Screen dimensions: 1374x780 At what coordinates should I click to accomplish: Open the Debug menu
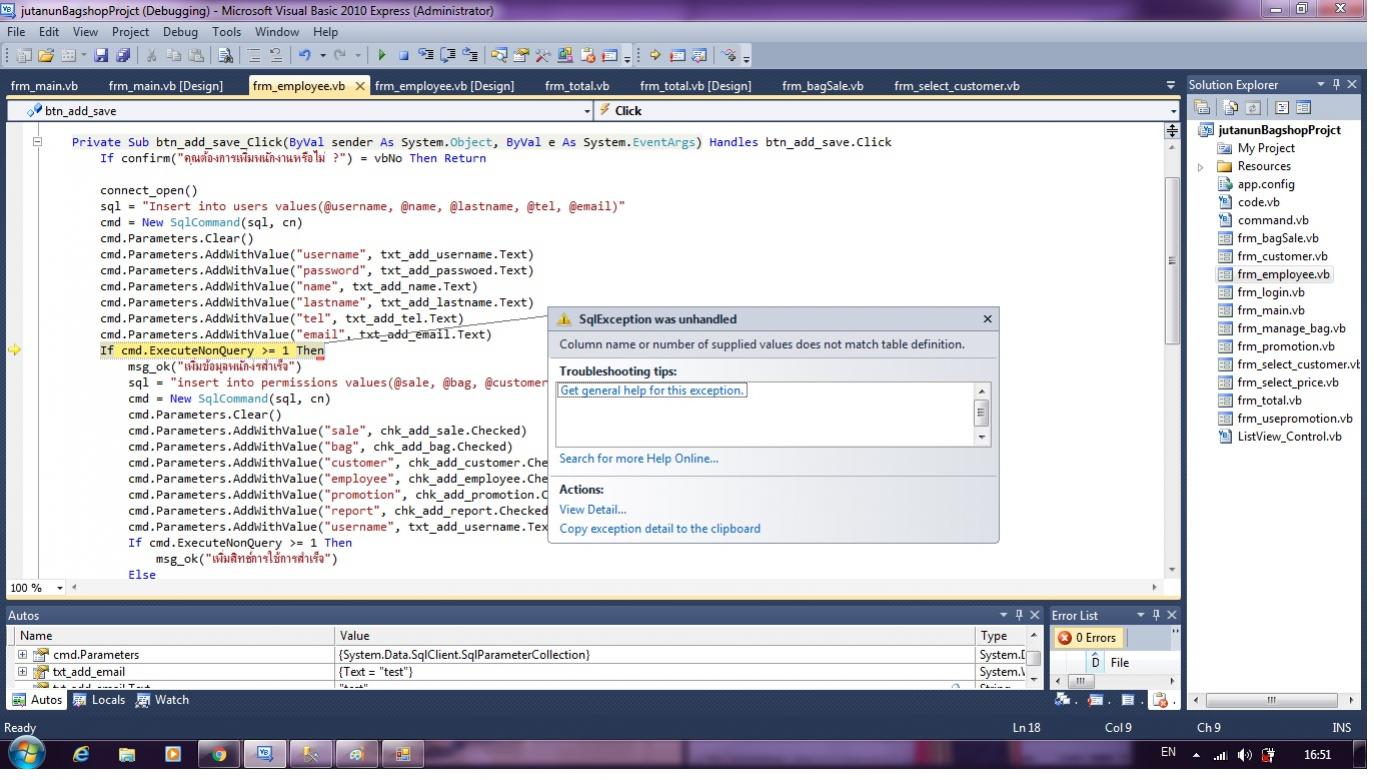(180, 32)
